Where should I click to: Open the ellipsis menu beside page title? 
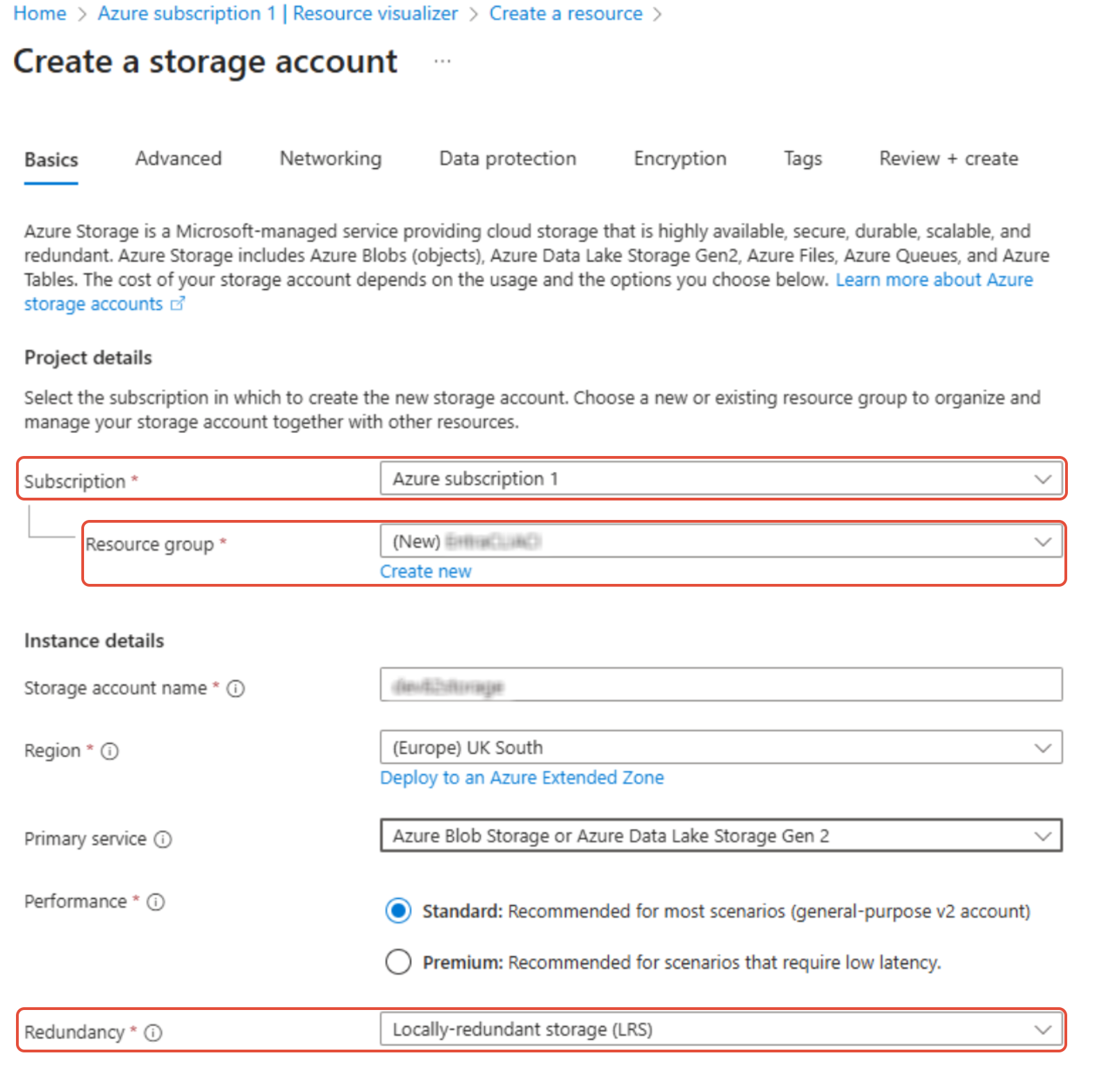pyautogui.click(x=443, y=62)
